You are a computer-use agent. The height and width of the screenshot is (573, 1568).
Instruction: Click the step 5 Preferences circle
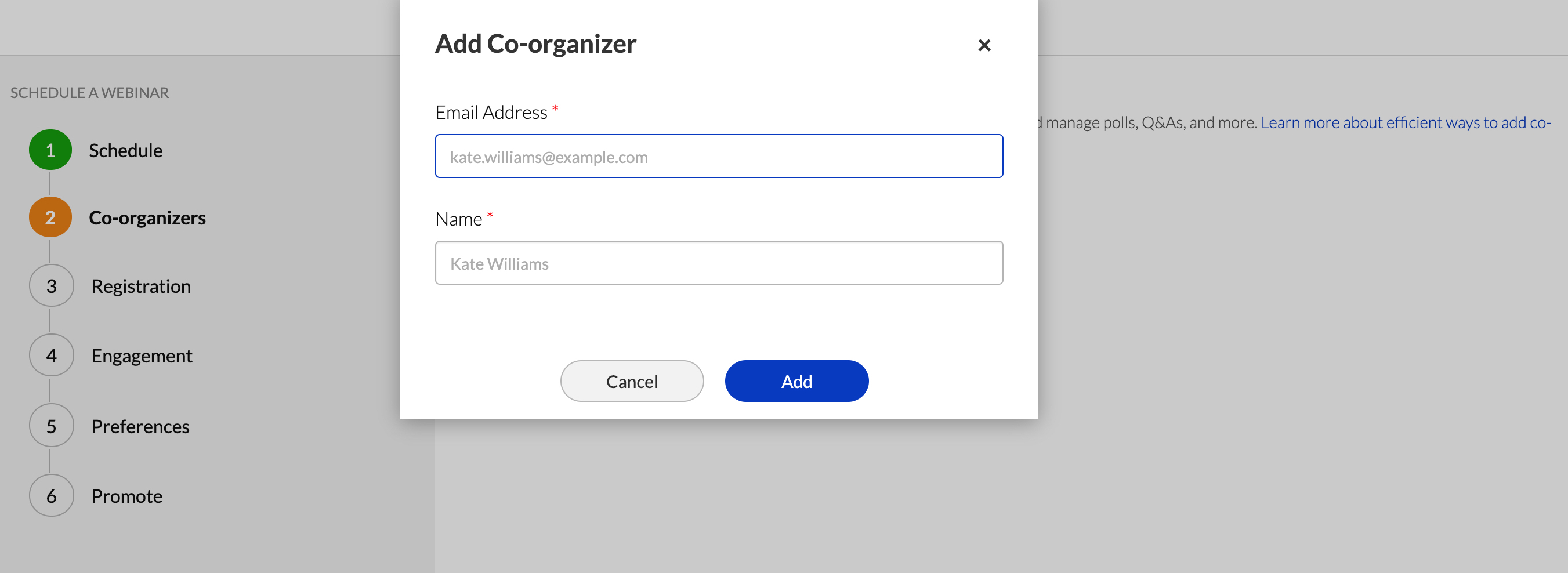click(50, 425)
